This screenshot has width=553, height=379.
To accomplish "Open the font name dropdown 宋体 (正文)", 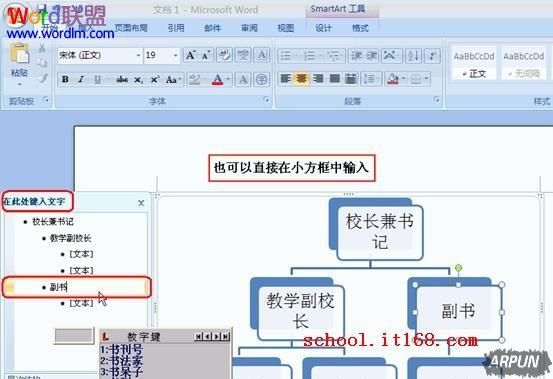I will coord(138,56).
